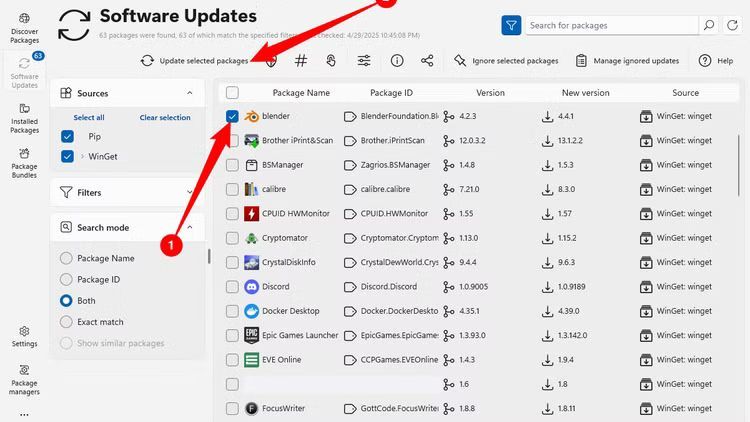Click the Search for packages field

(611, 25)
